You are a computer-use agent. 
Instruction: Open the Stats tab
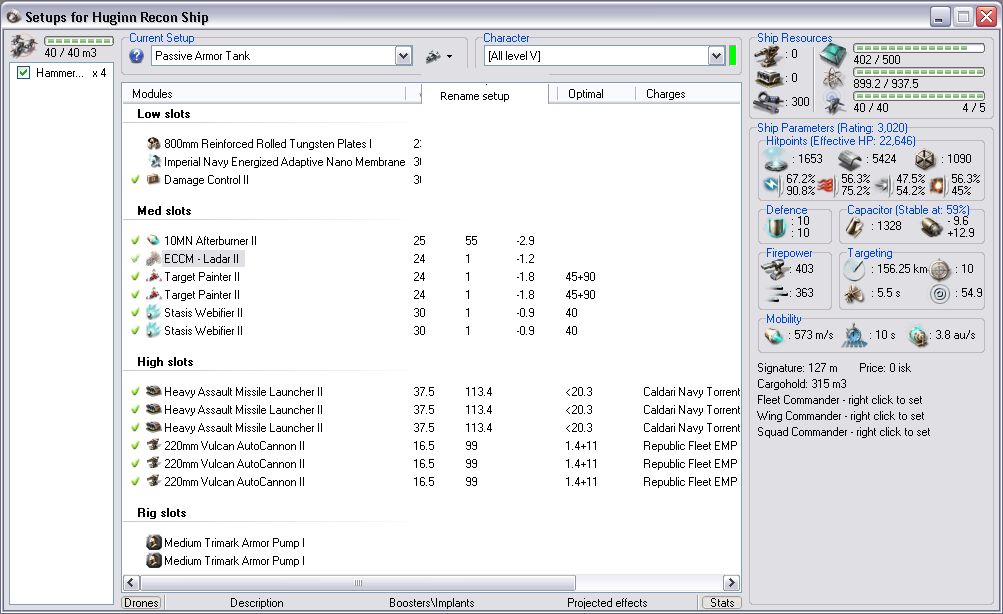pyautogui.click(x=722, y=602)
